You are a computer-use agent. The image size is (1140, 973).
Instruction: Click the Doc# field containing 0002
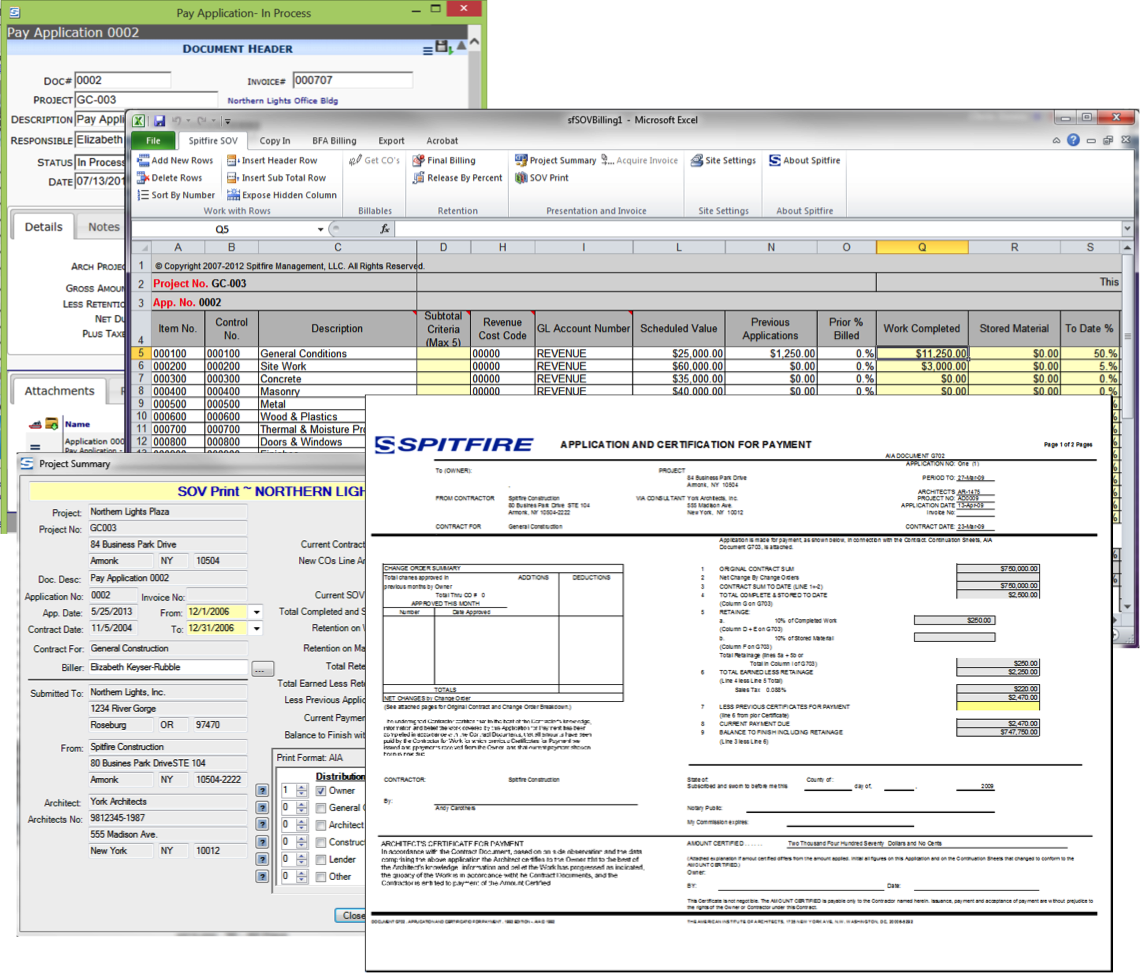(x=123, y=80)
